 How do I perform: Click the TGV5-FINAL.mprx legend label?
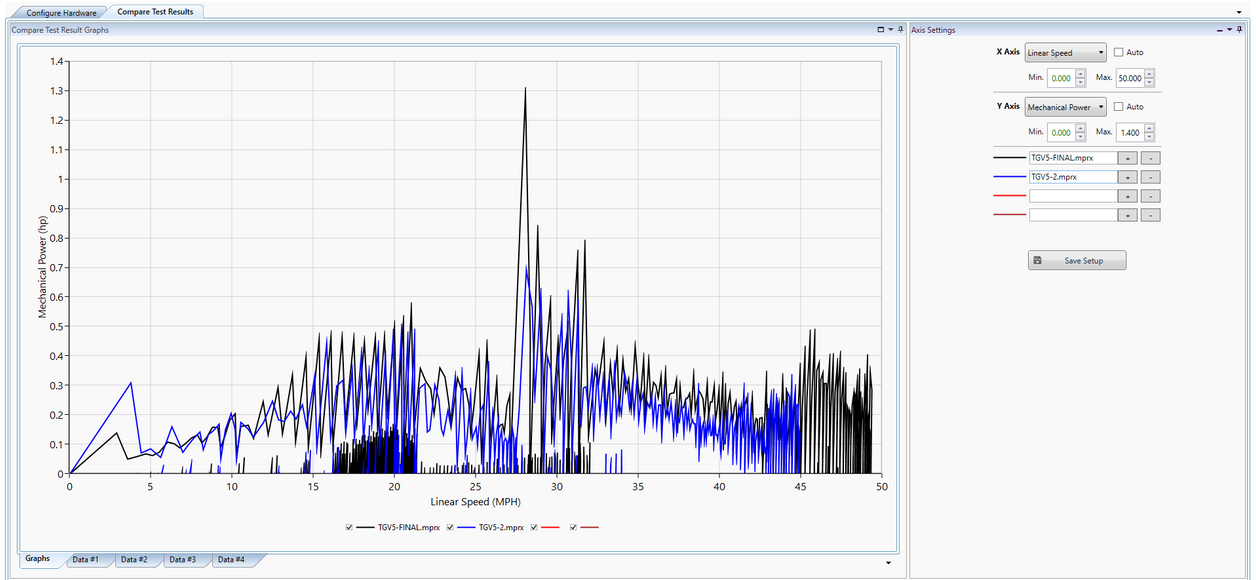coord(409,527)
